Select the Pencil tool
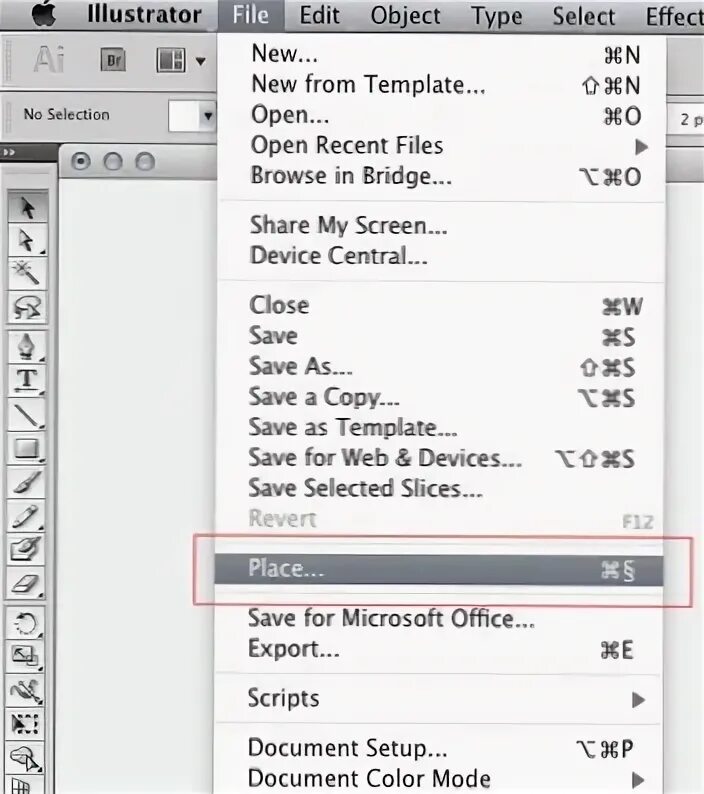 [27, 515]
